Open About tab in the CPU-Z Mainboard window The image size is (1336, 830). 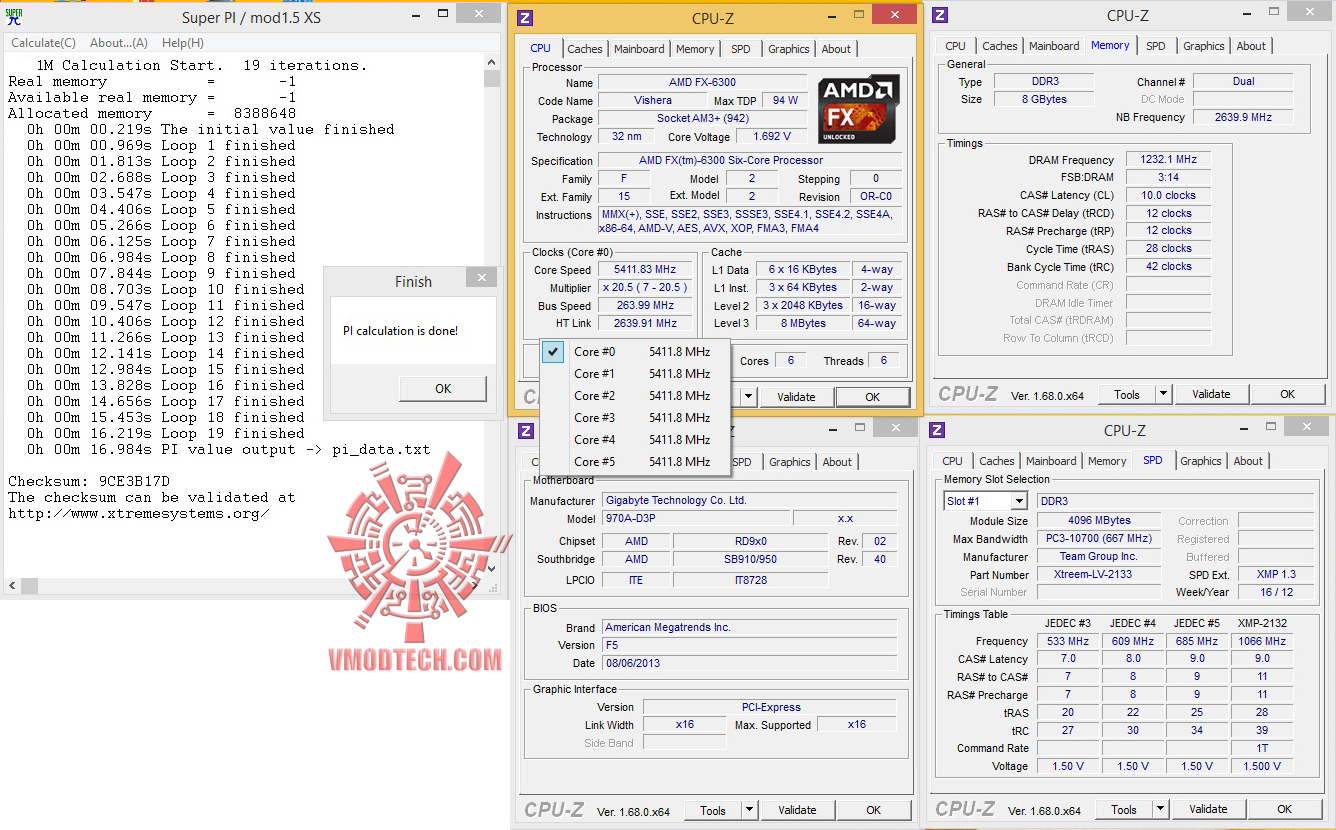[837, 462]
